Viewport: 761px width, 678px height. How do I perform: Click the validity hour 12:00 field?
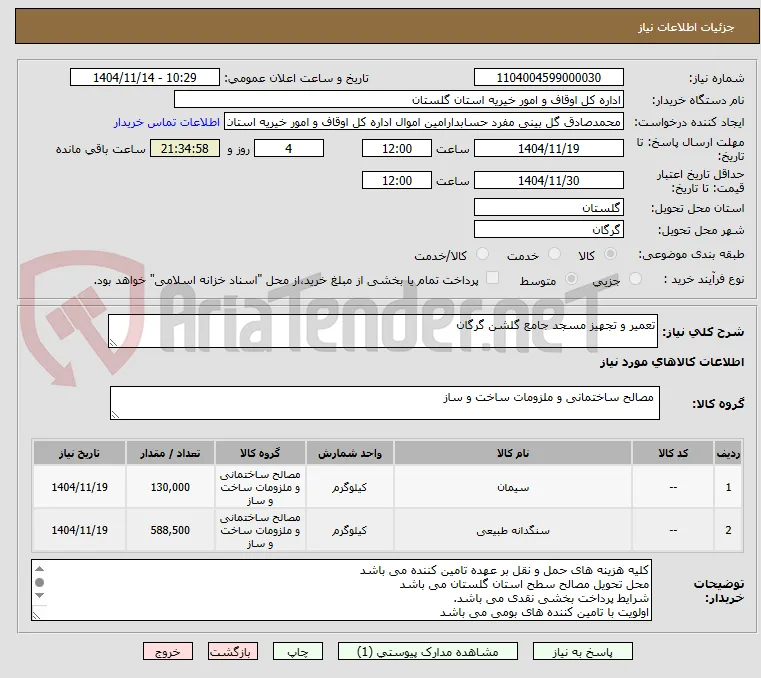coord(397,181)
